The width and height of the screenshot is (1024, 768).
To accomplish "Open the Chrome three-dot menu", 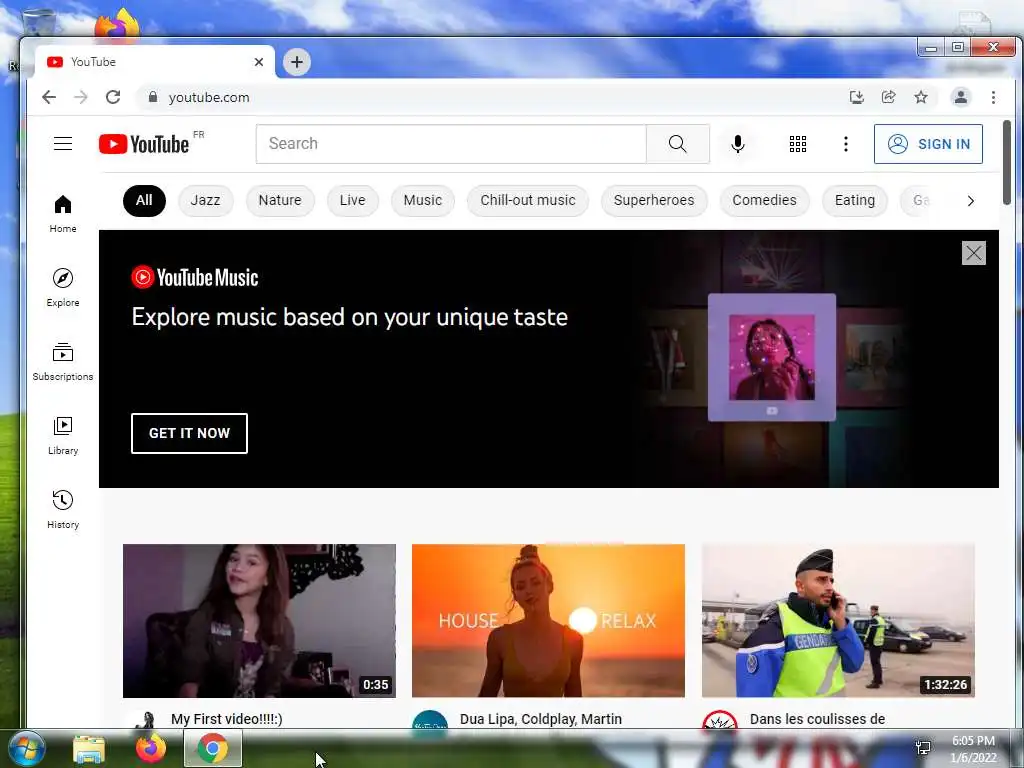I will [x=993, y=97].
